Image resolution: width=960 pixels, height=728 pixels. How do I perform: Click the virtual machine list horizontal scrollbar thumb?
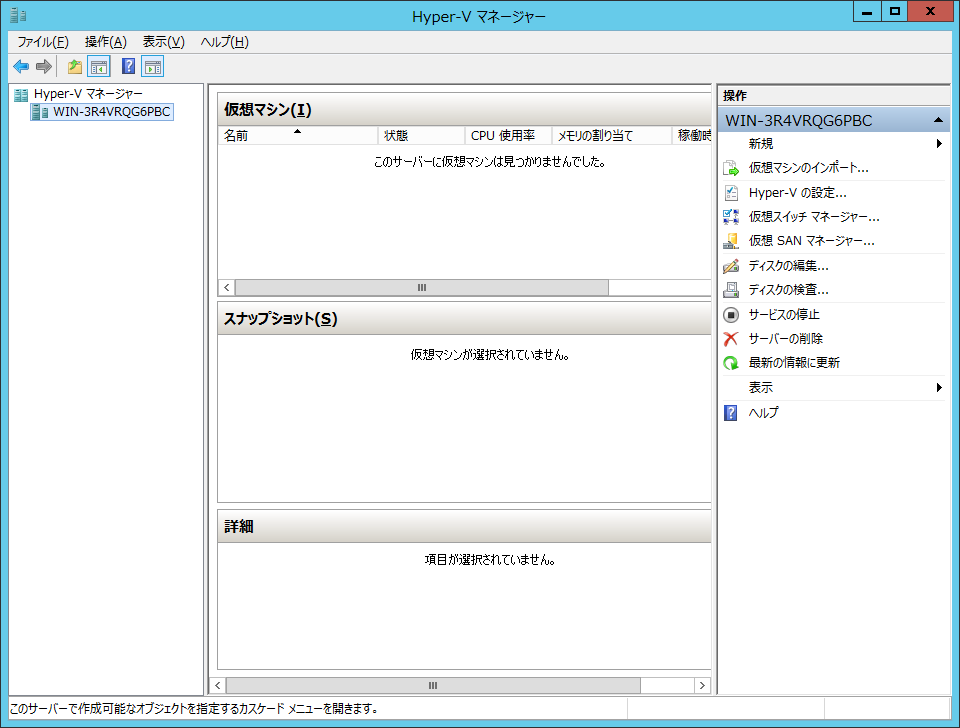(422, 288)
